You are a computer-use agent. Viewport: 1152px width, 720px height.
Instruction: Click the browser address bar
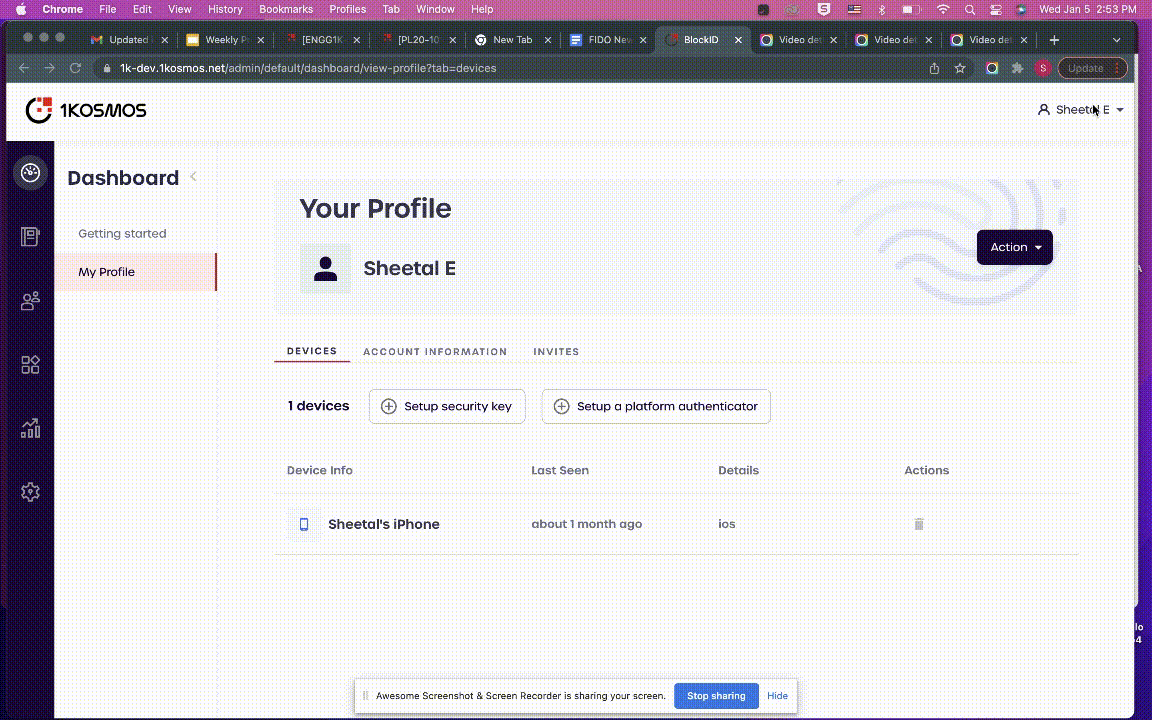point(500,68)
